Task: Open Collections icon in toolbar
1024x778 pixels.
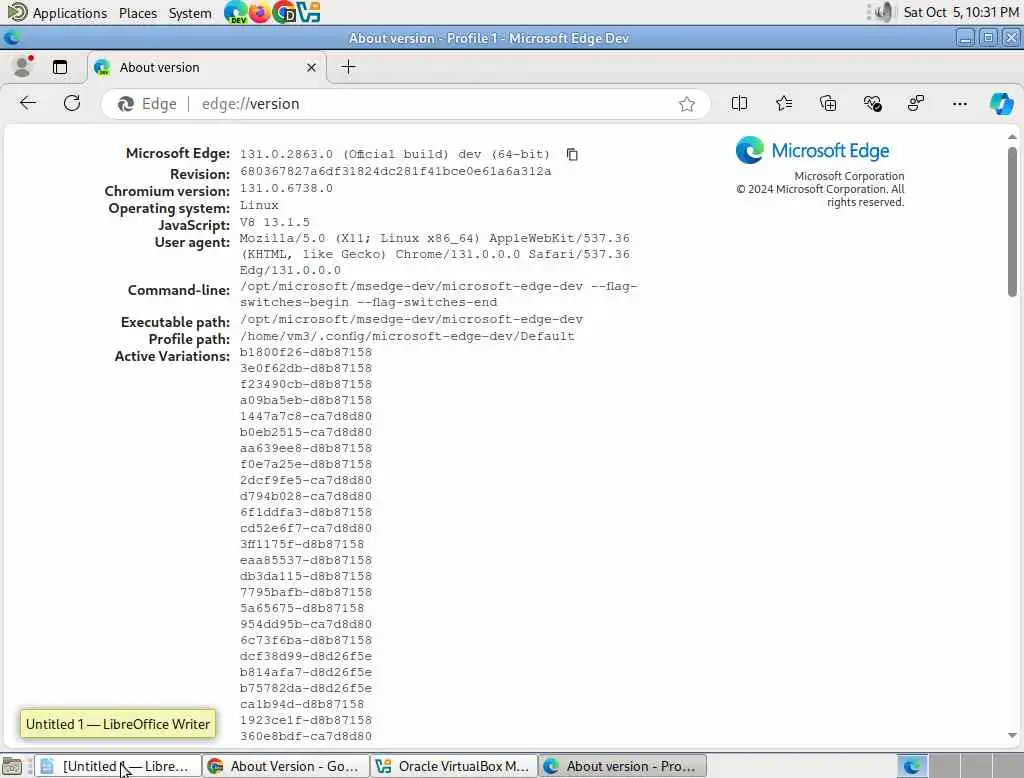Action: [827, 103]
